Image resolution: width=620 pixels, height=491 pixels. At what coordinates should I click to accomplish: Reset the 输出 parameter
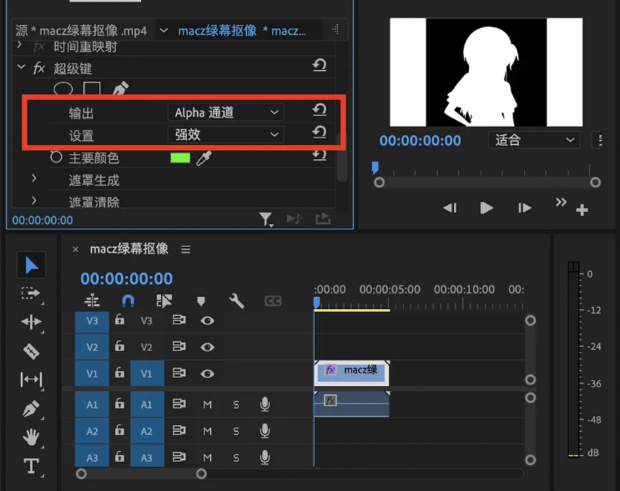tap(319, 110)
